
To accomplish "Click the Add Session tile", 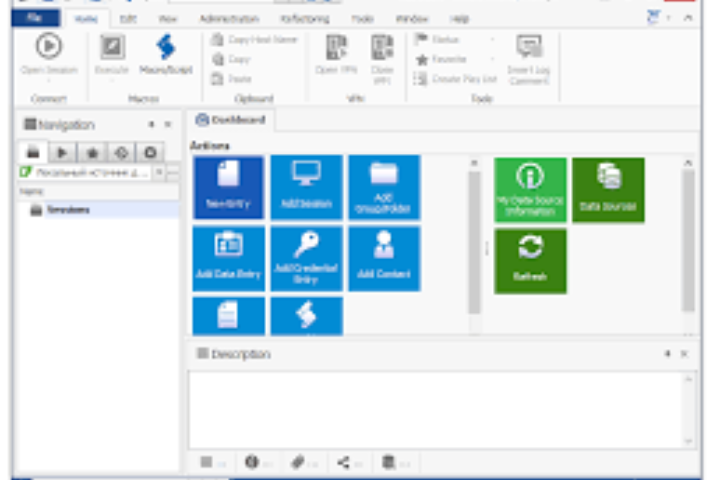I will pos(306,187).
